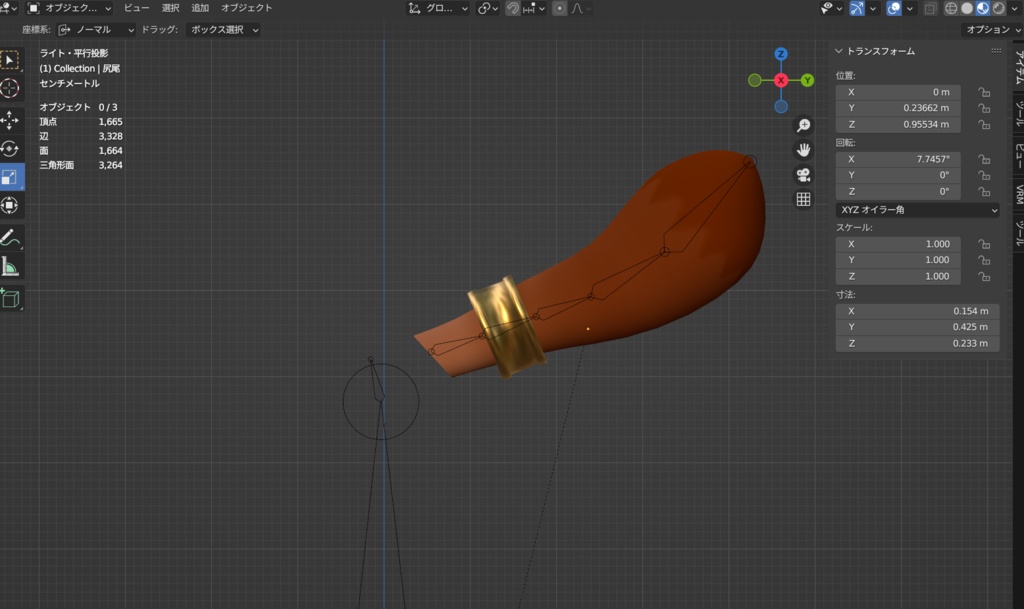Viewport: 1024px width, 609px height.
Task: Toggle the camera view icon
Action: pyautogui.click(x=803, y=175)
